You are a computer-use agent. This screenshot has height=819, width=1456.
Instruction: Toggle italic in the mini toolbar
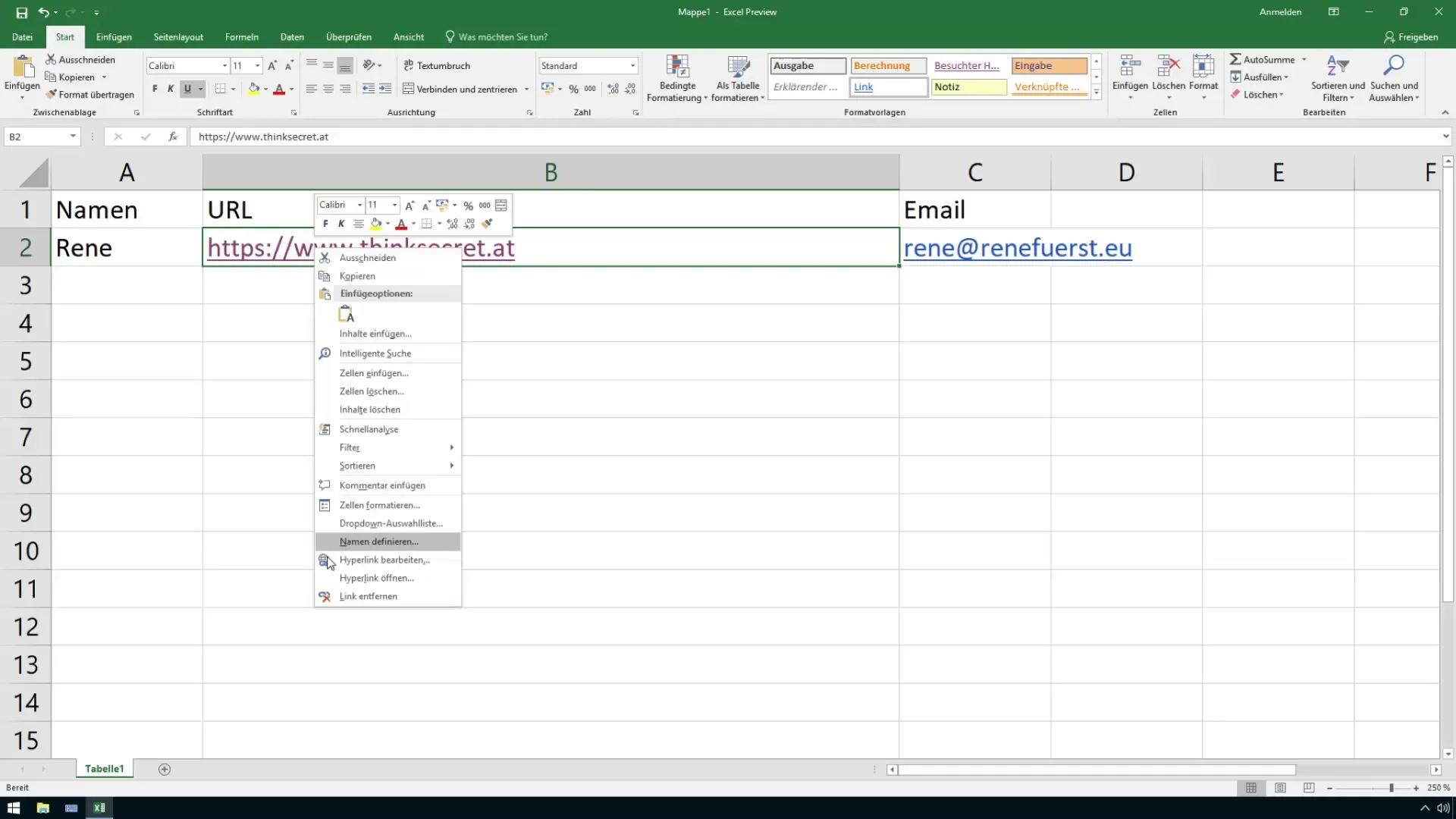click(341, 224)
